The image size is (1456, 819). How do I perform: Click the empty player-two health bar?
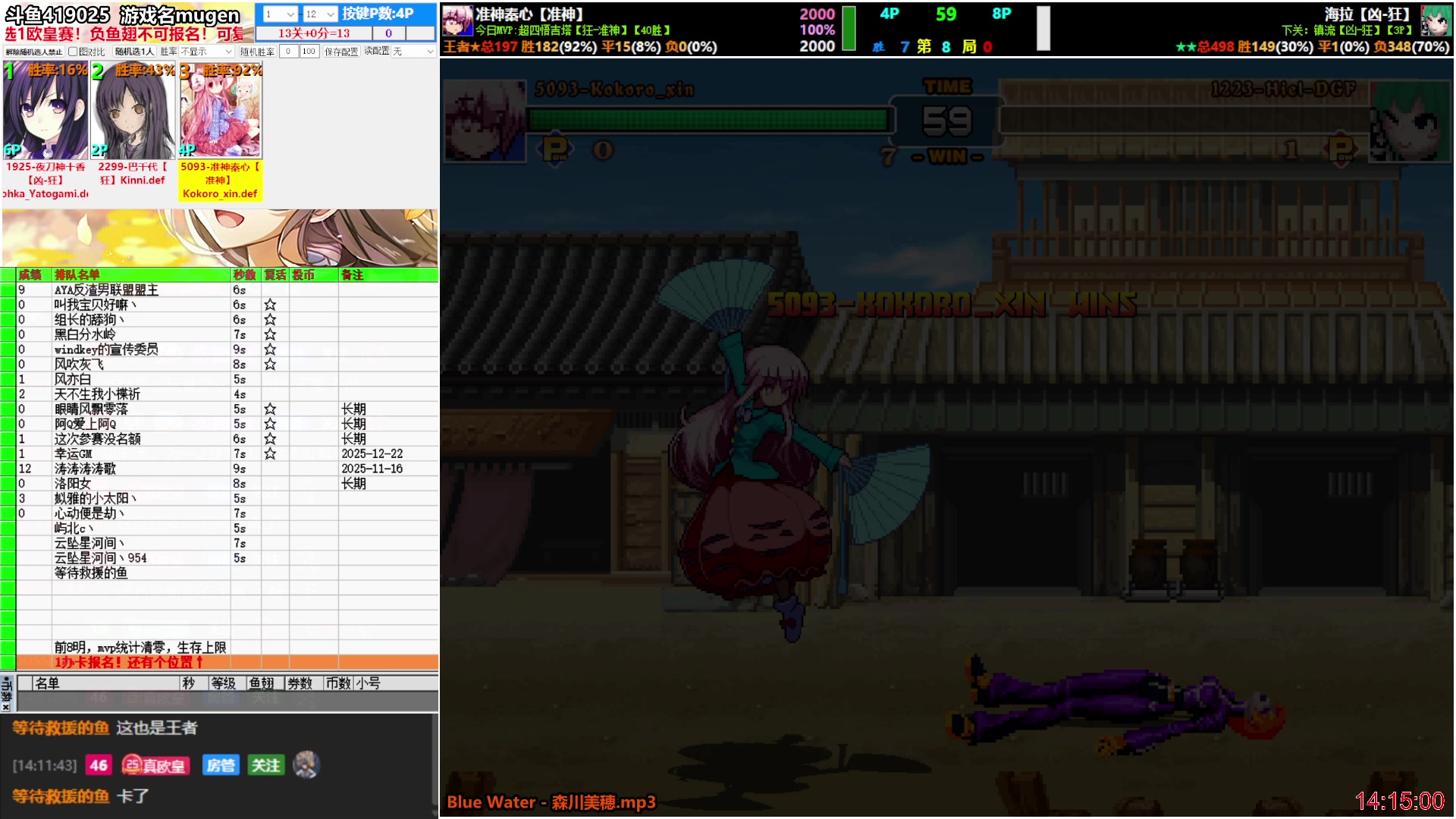pos(1185,120)
